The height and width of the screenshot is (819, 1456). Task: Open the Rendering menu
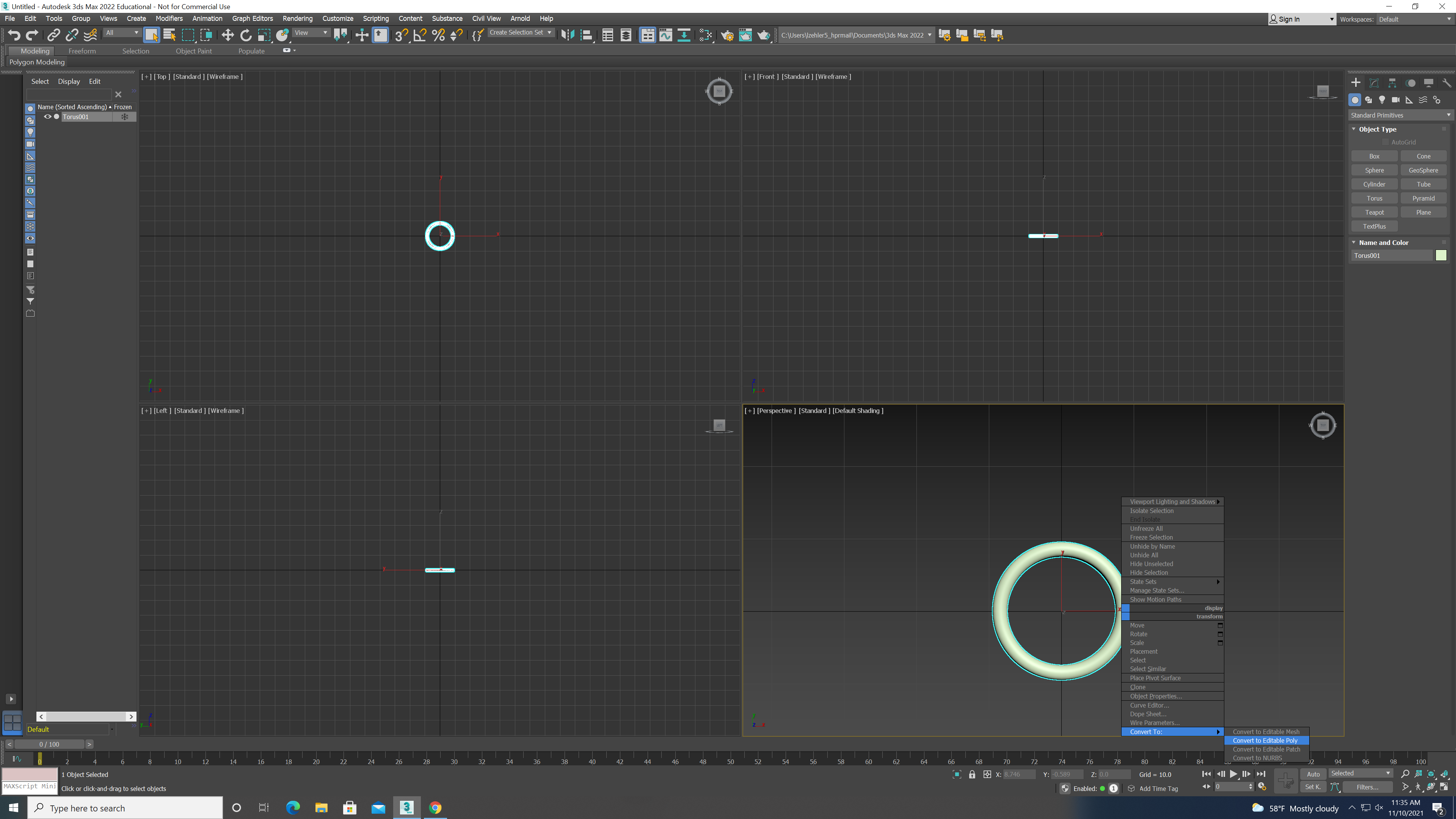pos(297,18)
